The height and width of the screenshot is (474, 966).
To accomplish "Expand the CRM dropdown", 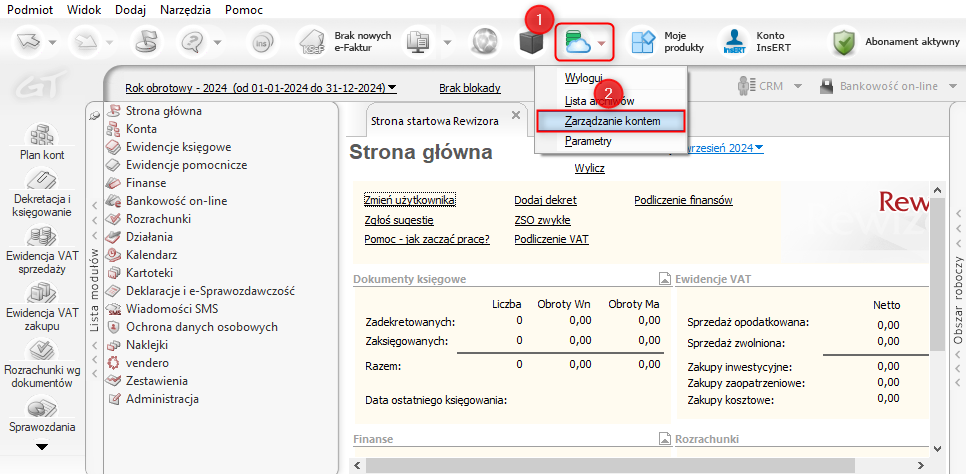I will pos(798,87).
